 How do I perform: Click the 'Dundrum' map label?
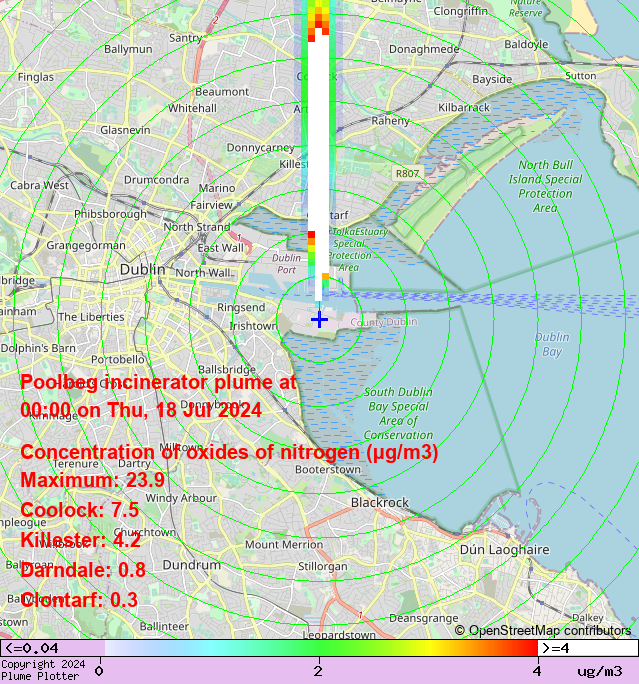pyautogui.click(x=191, y=565)
